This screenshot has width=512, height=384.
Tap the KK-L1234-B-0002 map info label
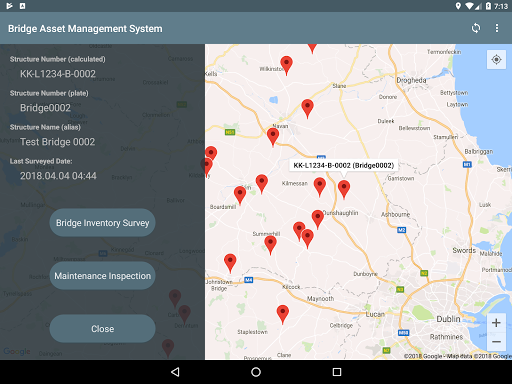[x=343, y=165]
